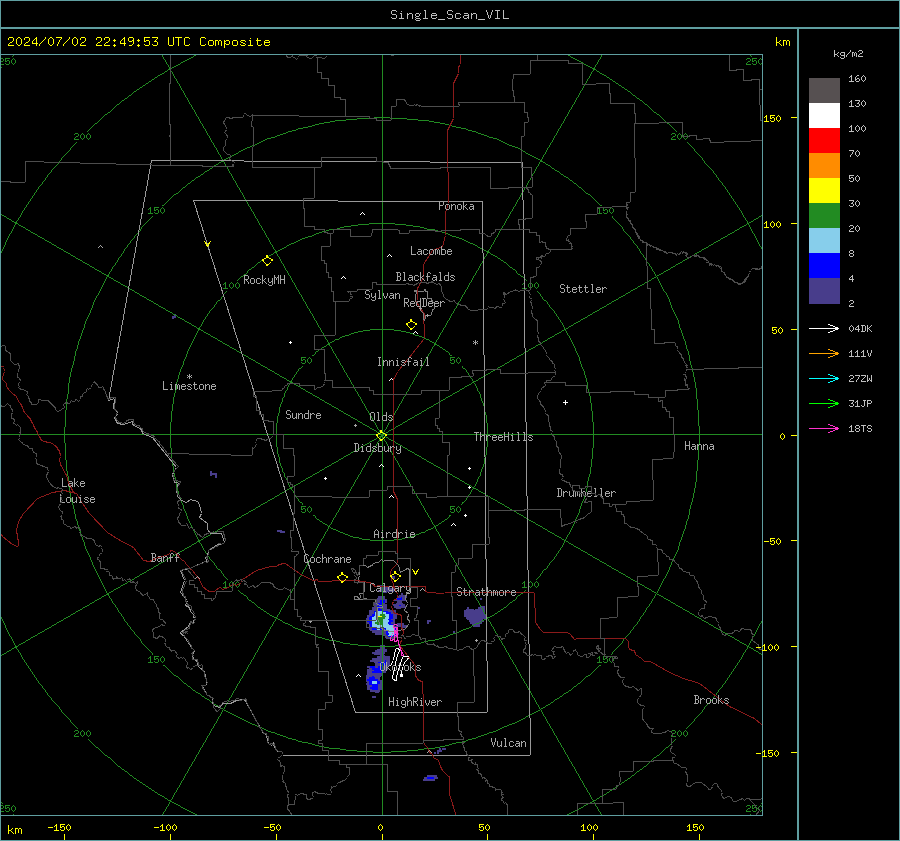Screen dimensions: 900x841
Task: Click the Sundre town label
Action: [303, 415]
